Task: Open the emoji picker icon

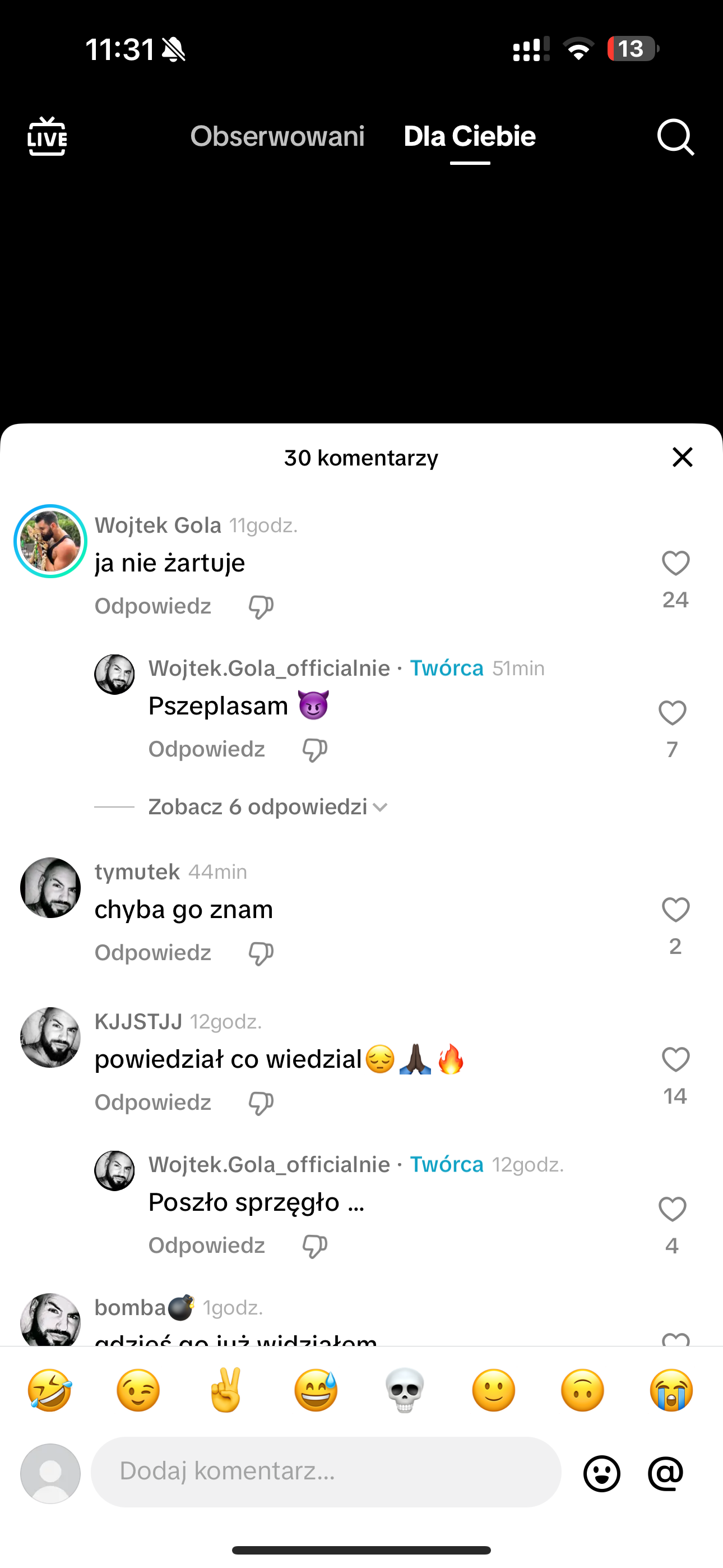Action: [x=602, y=1474]
